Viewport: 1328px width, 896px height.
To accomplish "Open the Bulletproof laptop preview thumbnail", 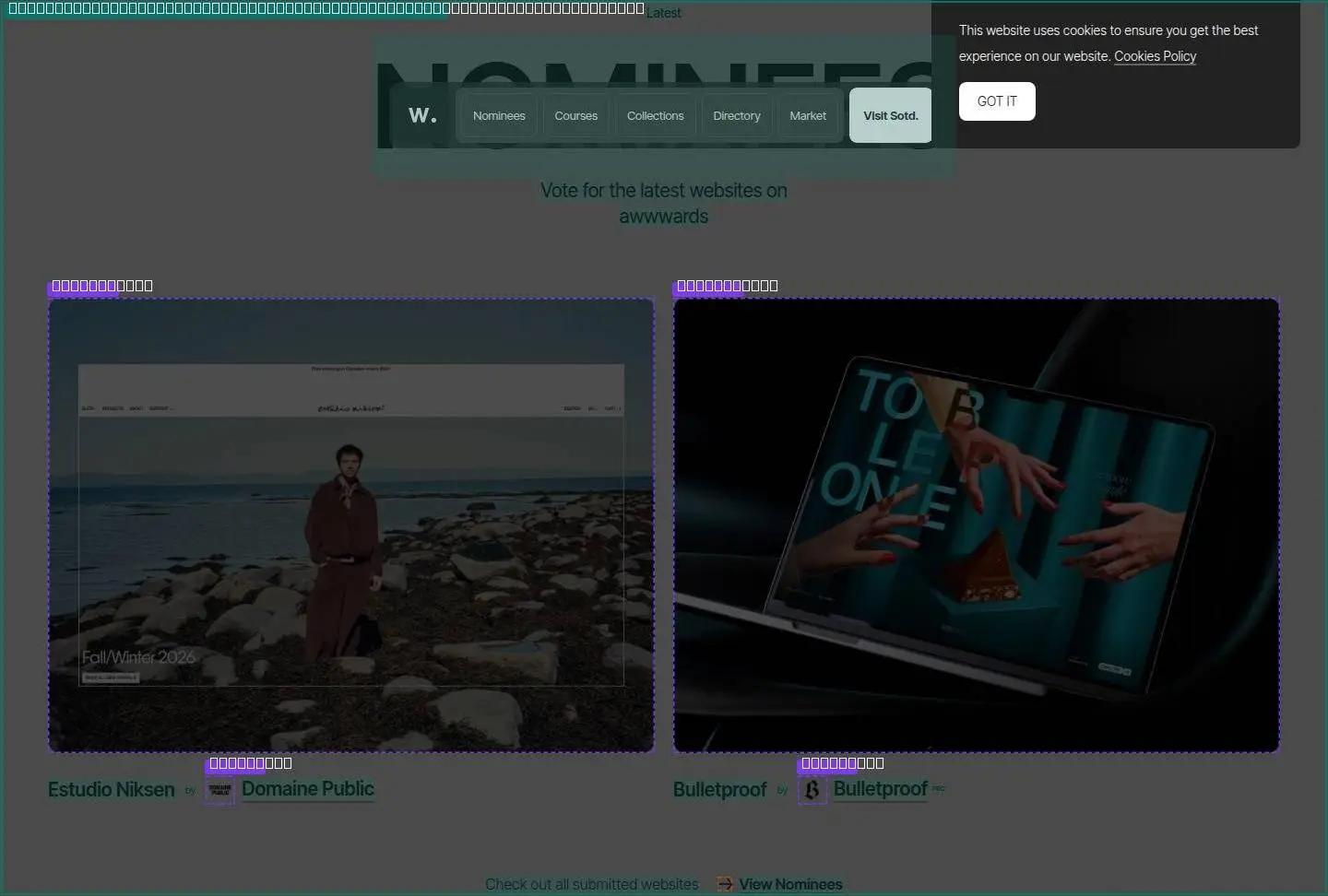I will click(977, 525).
